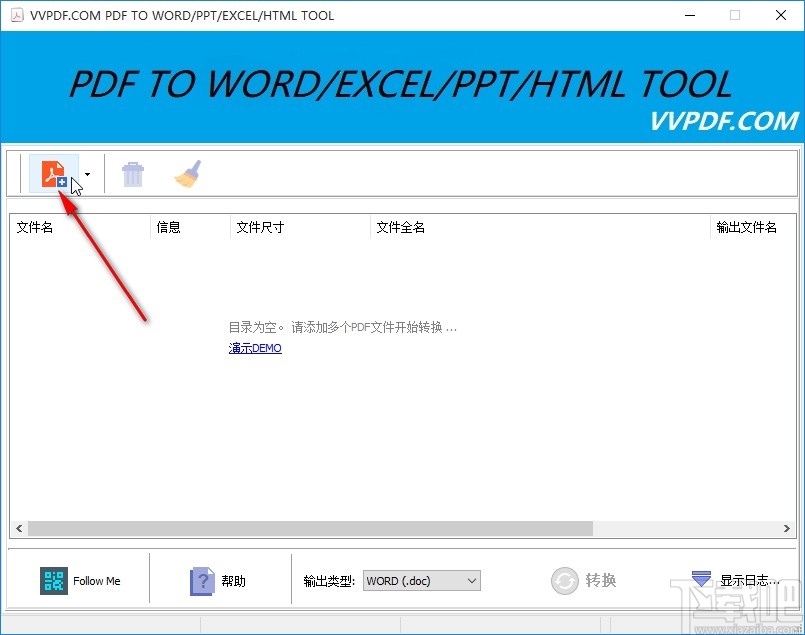Click the circular 转换 convert icon
Screen dimensions: 805x635
[565, 580]
